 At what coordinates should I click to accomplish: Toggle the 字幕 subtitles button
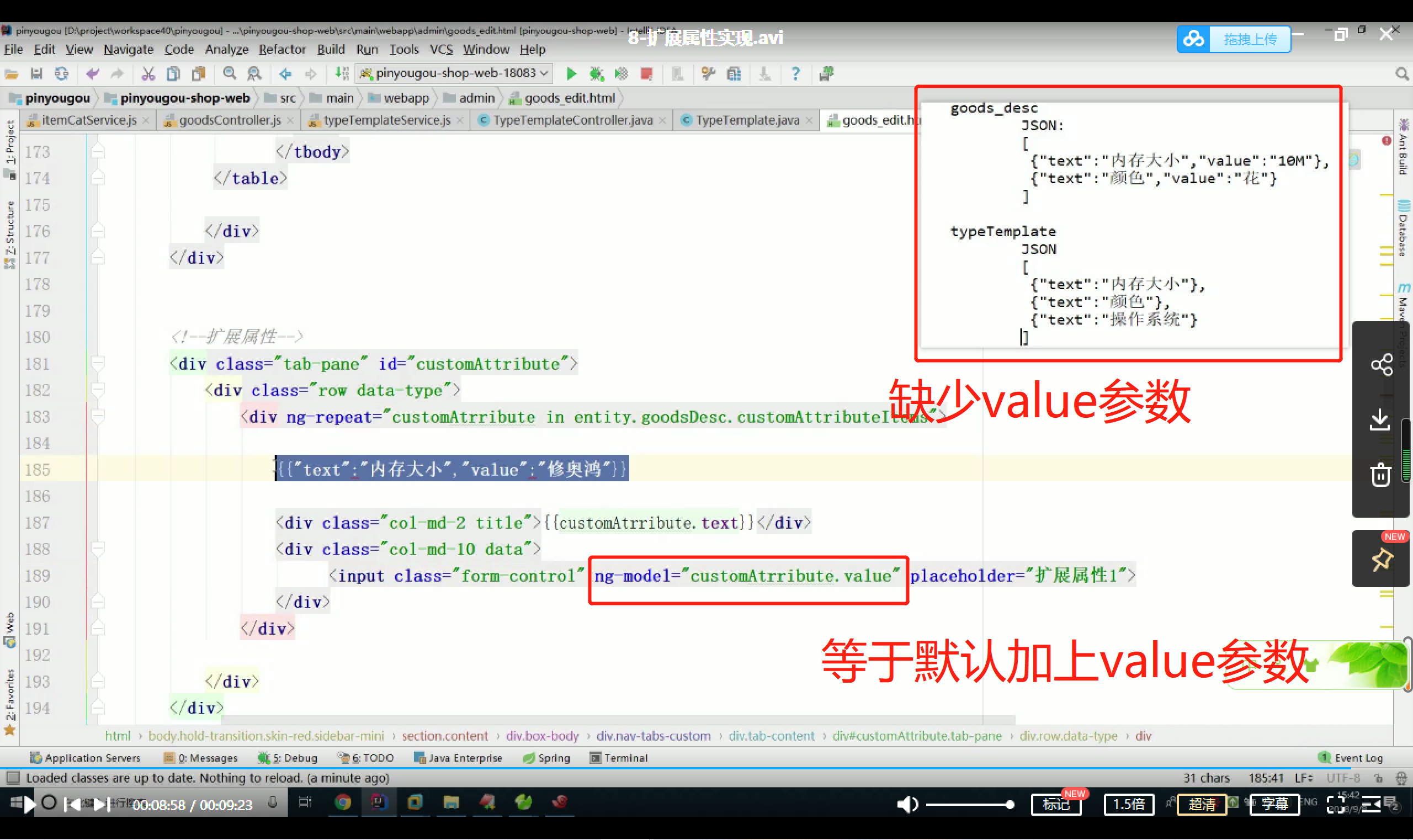[x=1274, y=804]
